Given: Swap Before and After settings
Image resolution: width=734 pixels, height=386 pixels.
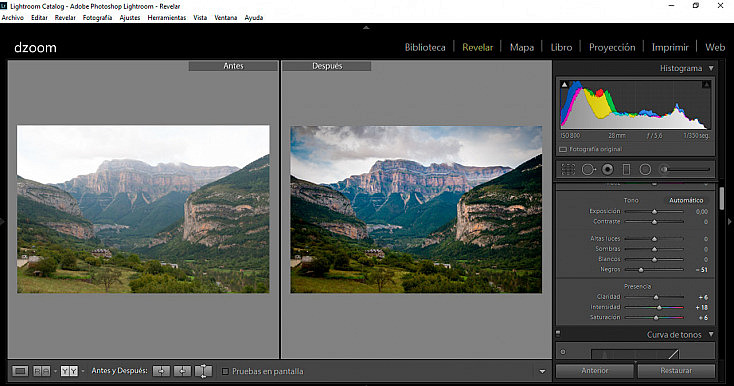Looking at the screenshot, I should [x=203, y=371].
